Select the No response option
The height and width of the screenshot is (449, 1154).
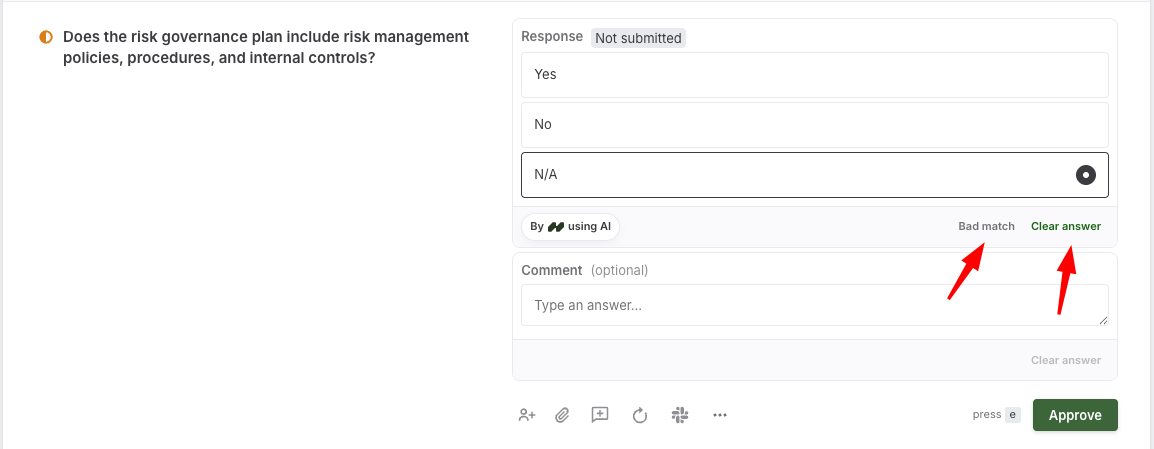point(815,124)
